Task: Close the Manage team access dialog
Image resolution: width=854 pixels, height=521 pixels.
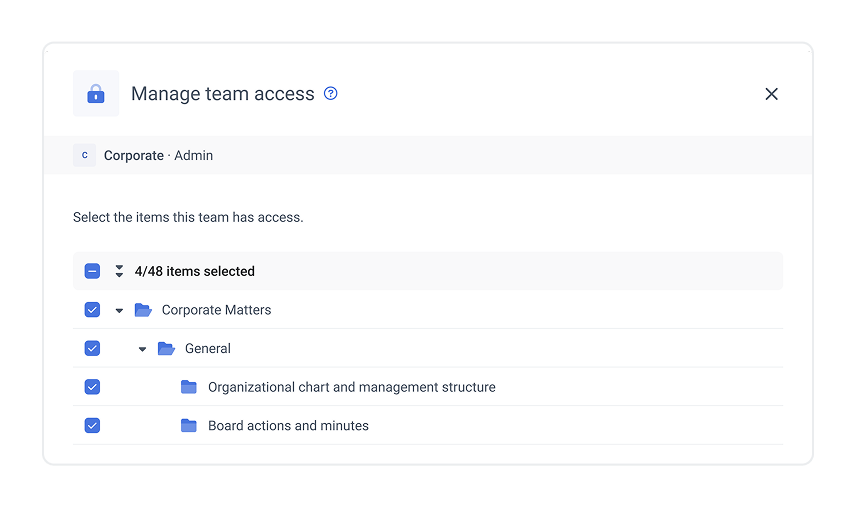Action: (771, 94)
